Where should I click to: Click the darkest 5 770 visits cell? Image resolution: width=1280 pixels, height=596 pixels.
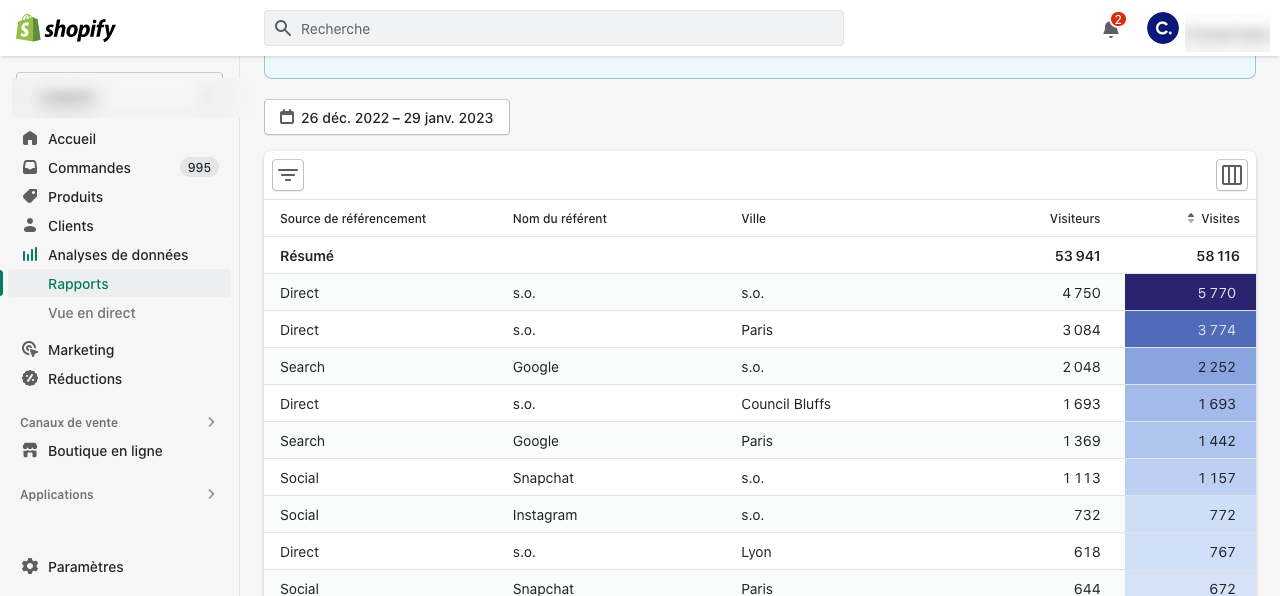click(1190, 293)
